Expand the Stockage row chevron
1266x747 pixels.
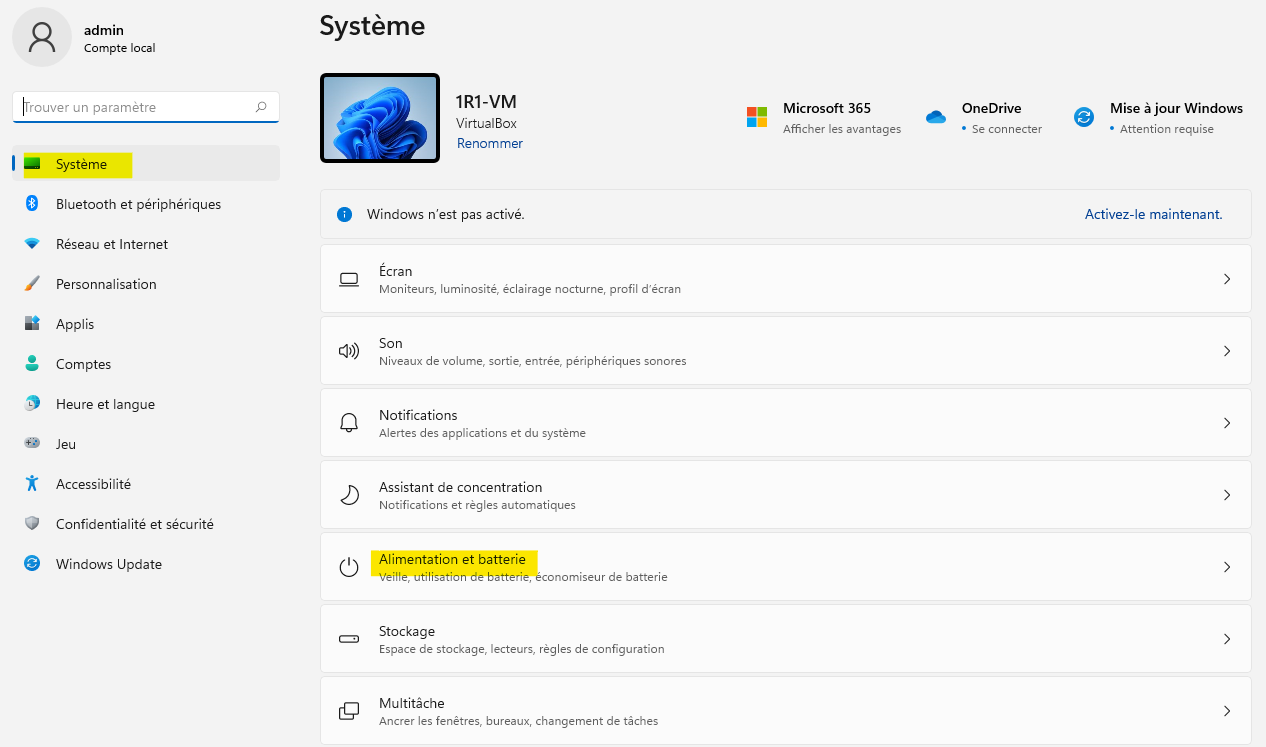(1227, 639)
